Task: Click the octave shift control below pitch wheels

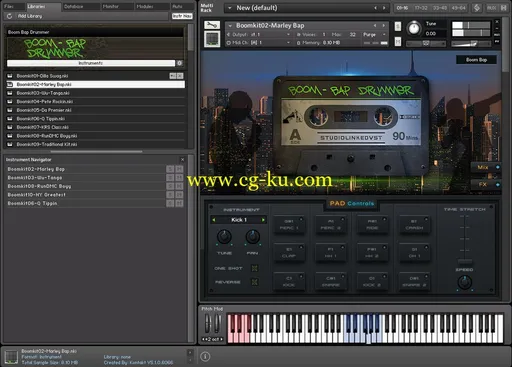Action: click(x=212, y=339)
